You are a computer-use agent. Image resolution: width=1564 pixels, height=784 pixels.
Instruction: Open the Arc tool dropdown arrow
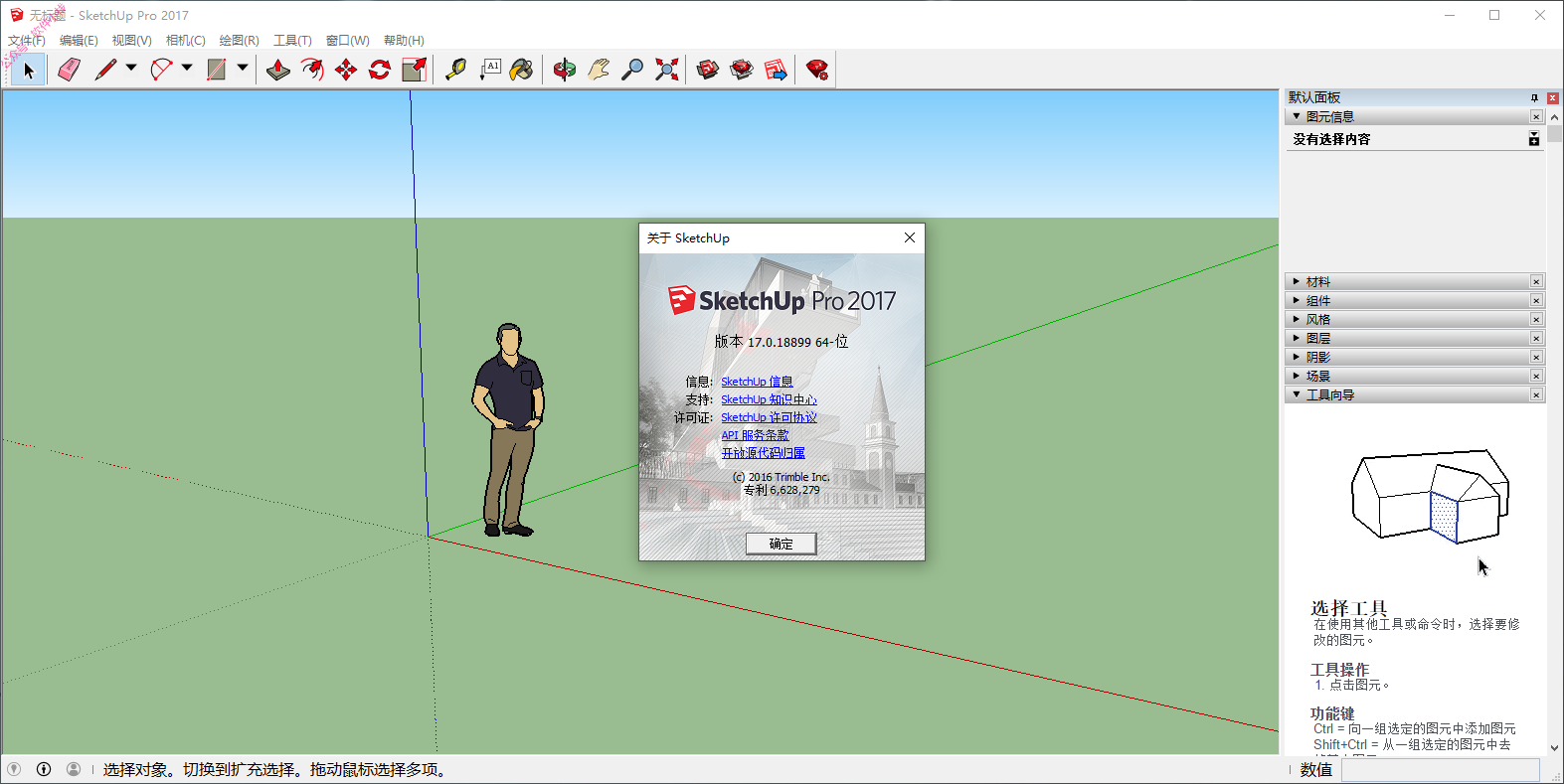point(187,69)
